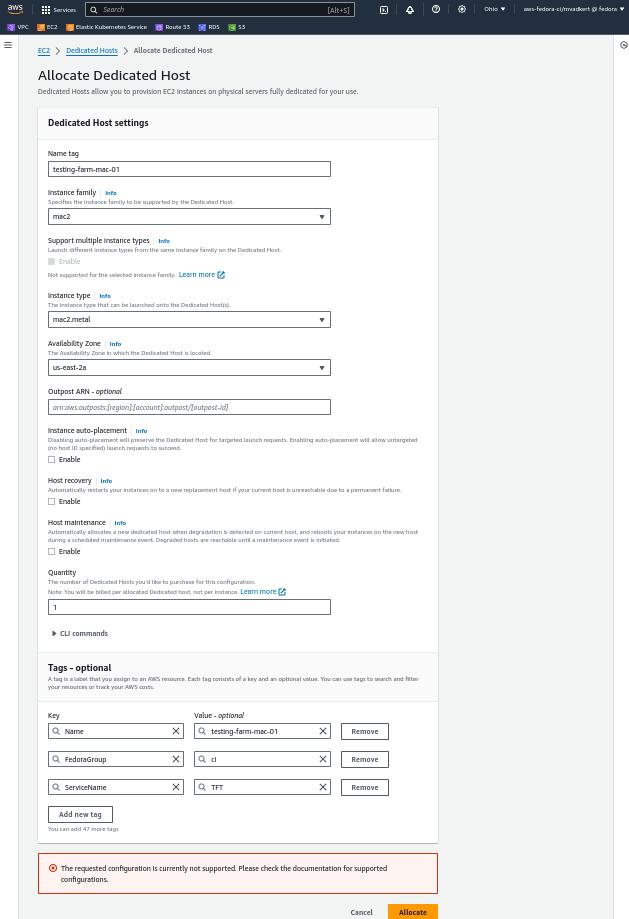The height and width of the screenshot is (919, 629).
Task: Open the settings gear in the header
Action: click(462, 9)
